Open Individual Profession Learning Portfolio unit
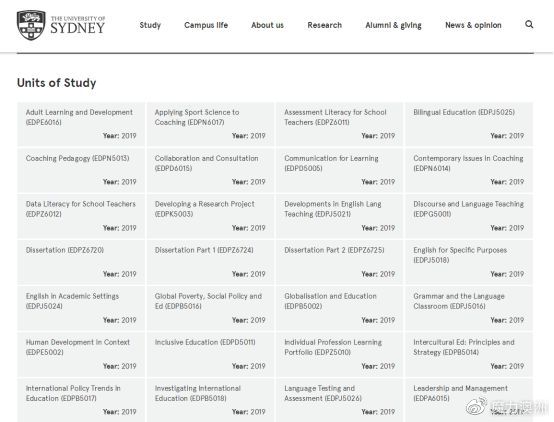This screenshot has width=554, height=422. tap(340, 354)
